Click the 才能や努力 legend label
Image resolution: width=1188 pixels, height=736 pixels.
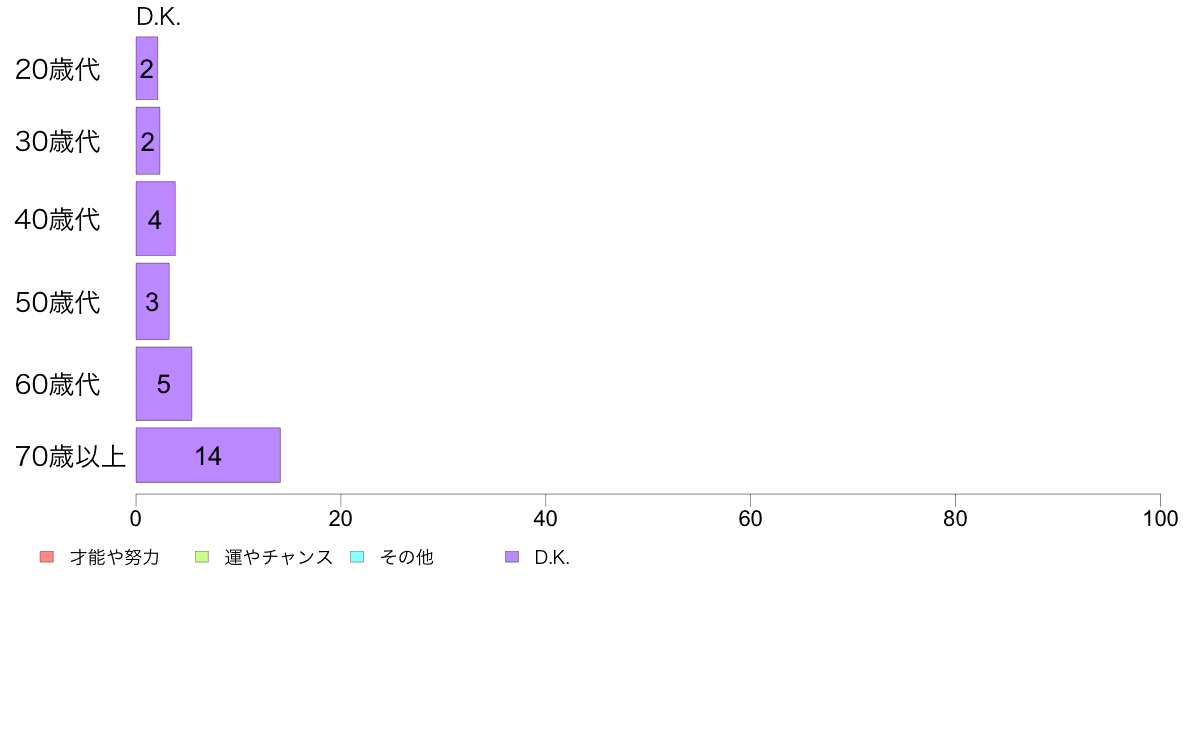114,557
